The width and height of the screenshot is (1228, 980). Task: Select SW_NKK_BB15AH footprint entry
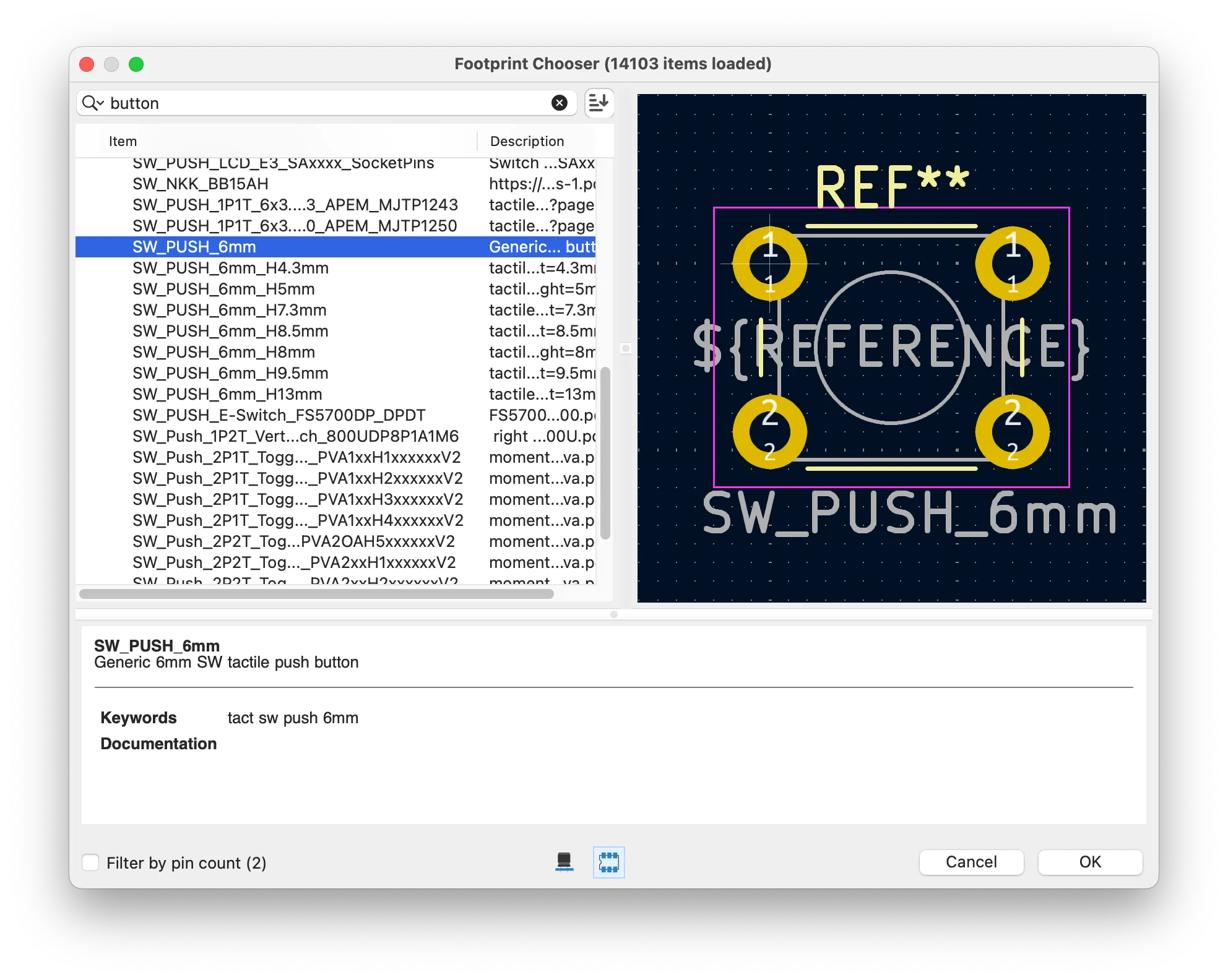coord(200,184)
